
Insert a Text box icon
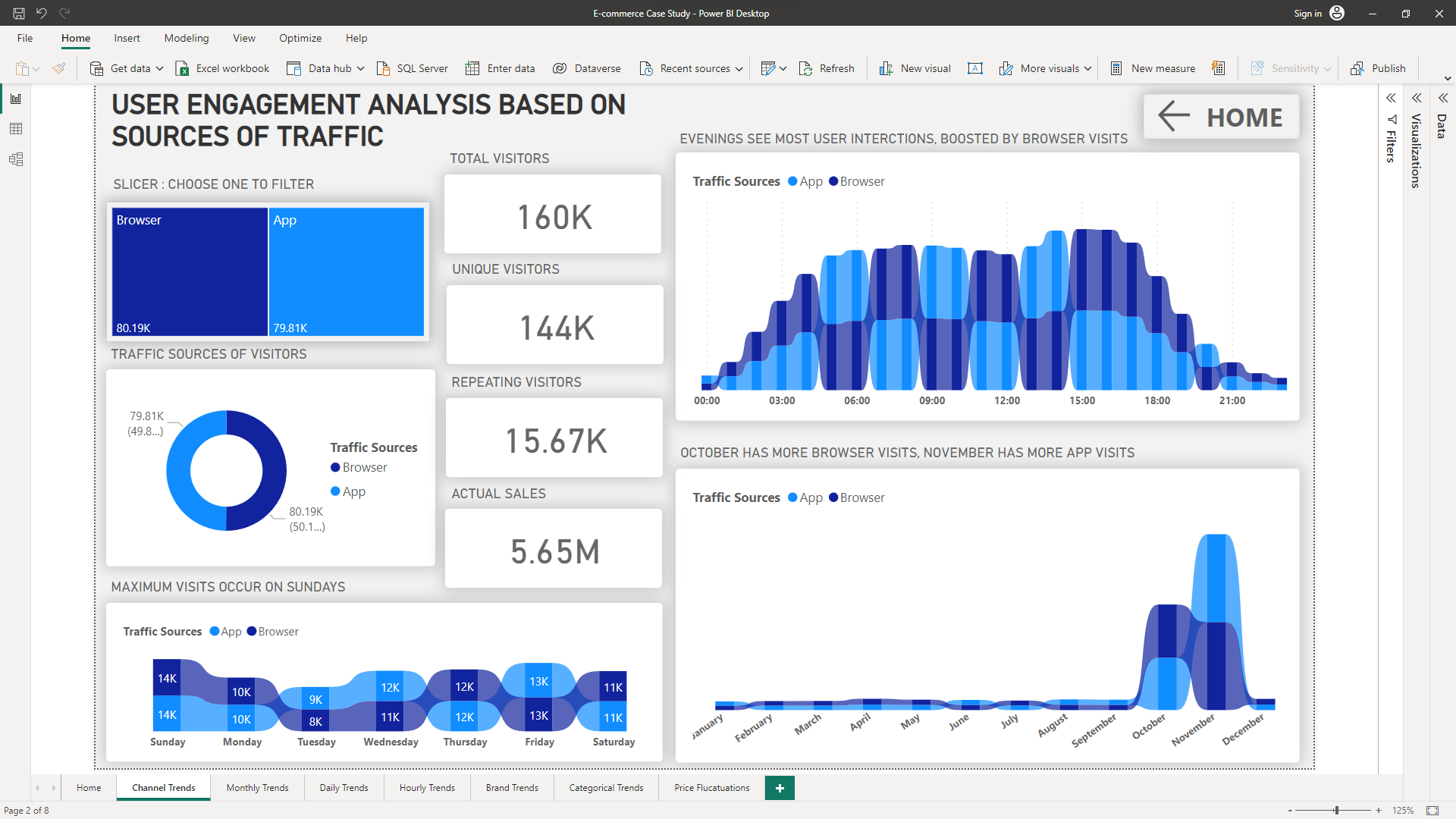[x=975, y=68]
